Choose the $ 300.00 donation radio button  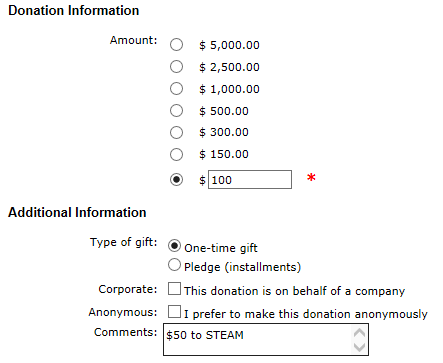[176, 132]
